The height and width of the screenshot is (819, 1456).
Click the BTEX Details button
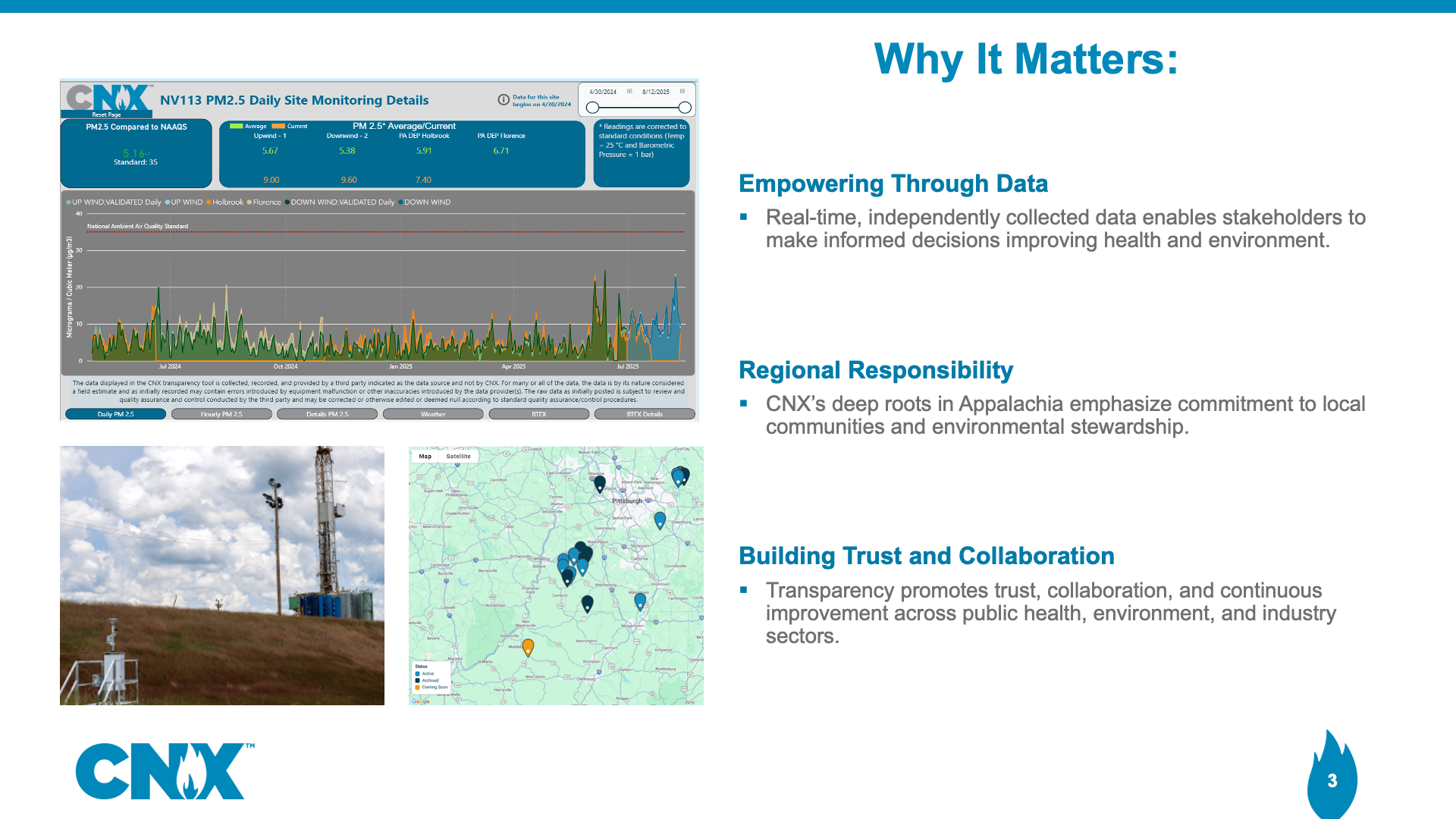[x=645, y=414]
